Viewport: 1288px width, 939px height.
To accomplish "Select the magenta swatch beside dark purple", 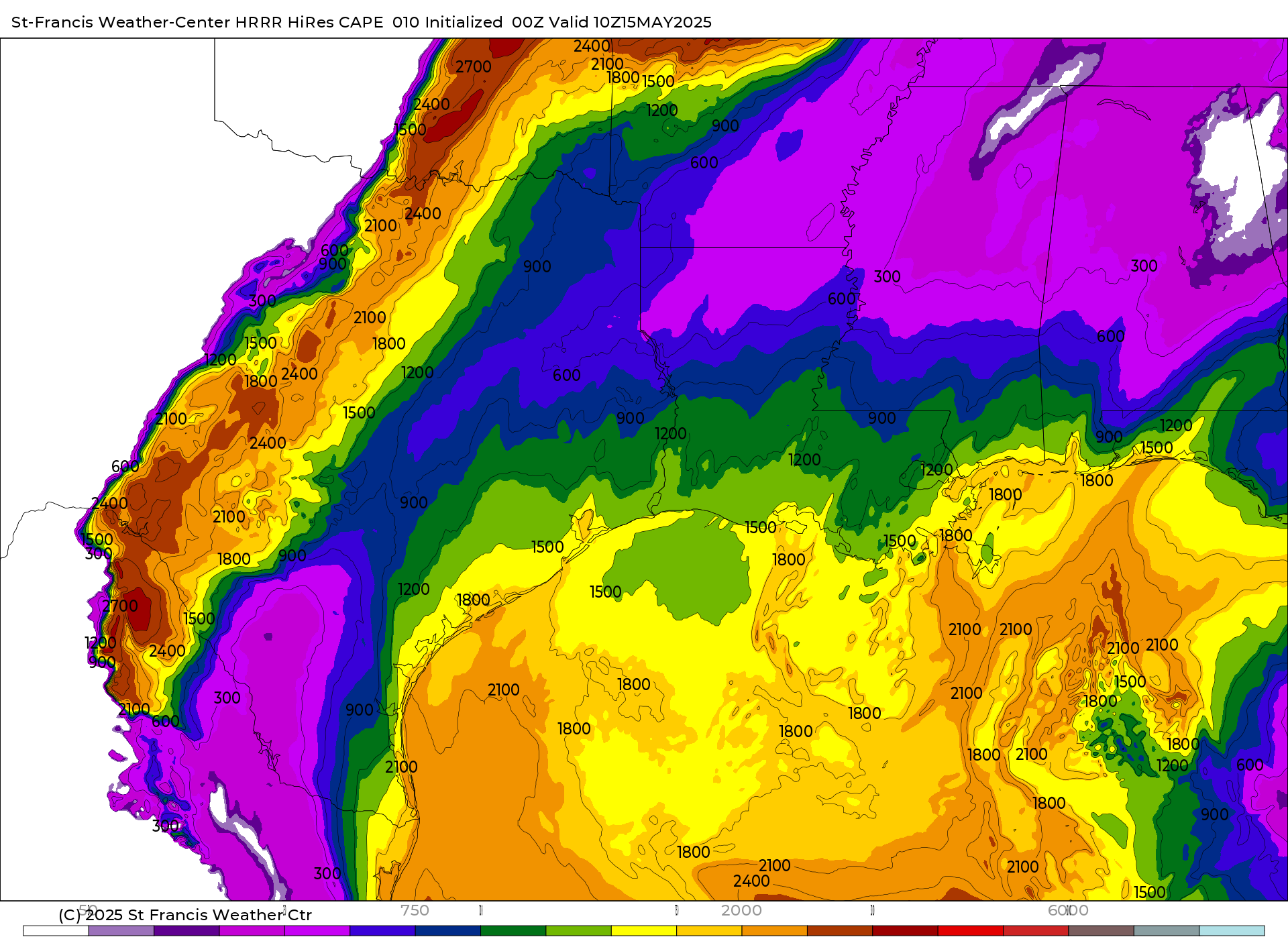I will 252,931.
